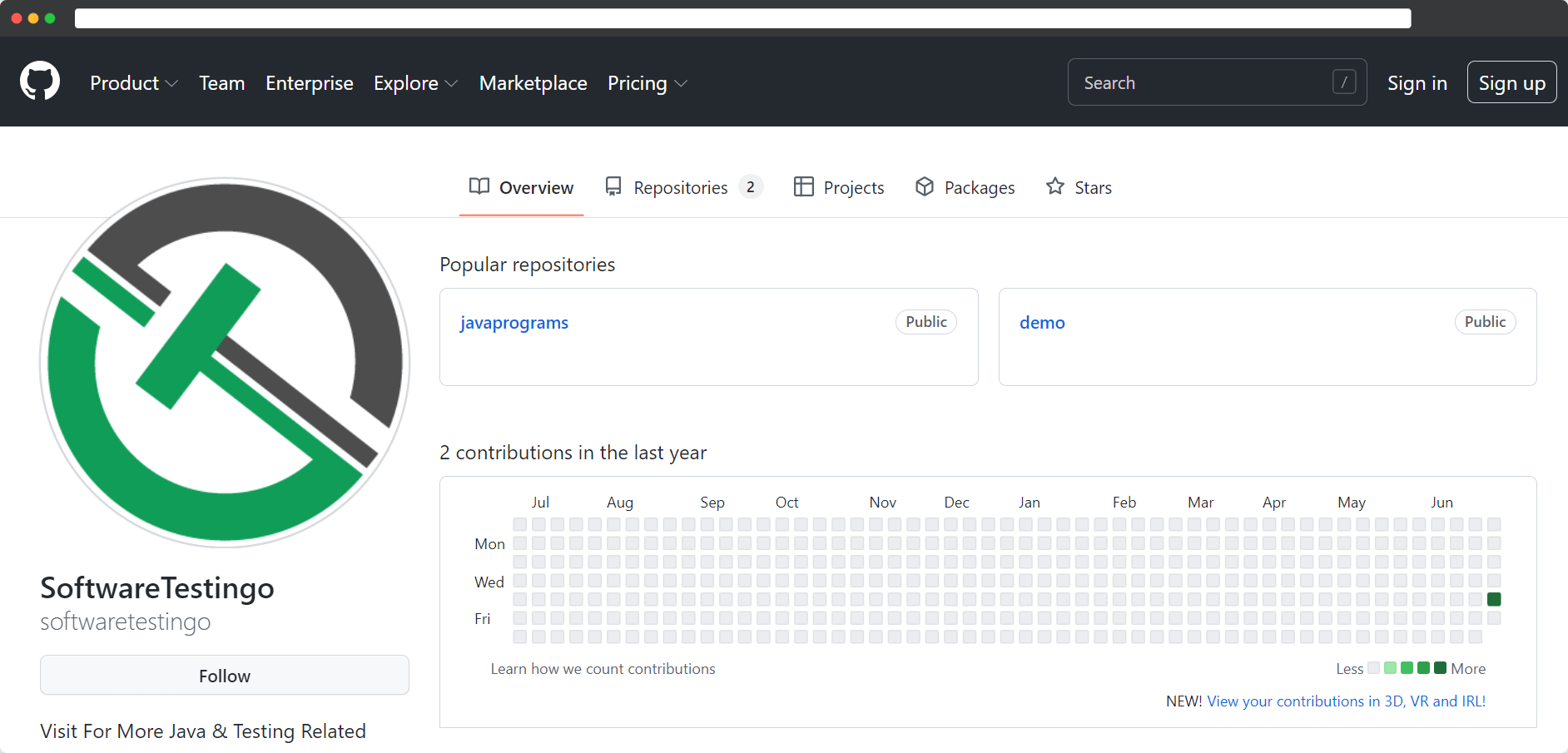Expand the Explore dropdown menu
Screen dimensions: 1568x753
[415, 83]
